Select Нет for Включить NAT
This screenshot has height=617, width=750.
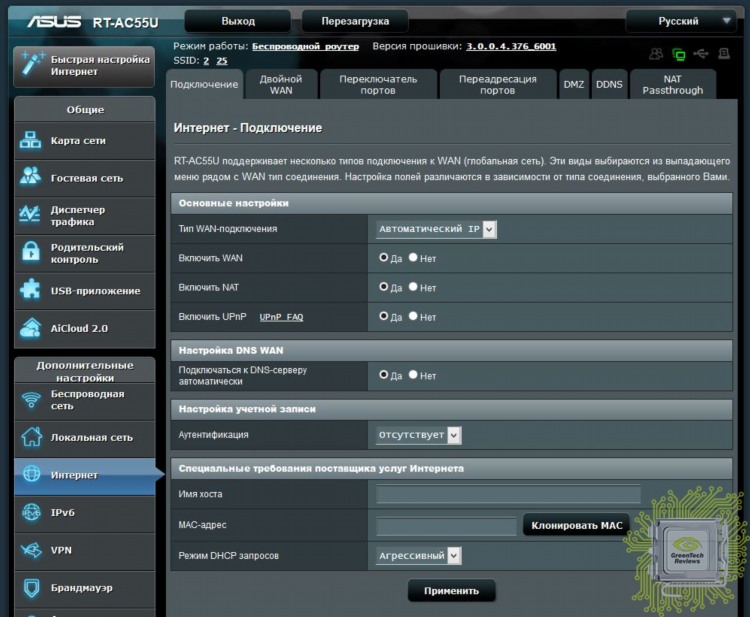(x=413, y=286)
